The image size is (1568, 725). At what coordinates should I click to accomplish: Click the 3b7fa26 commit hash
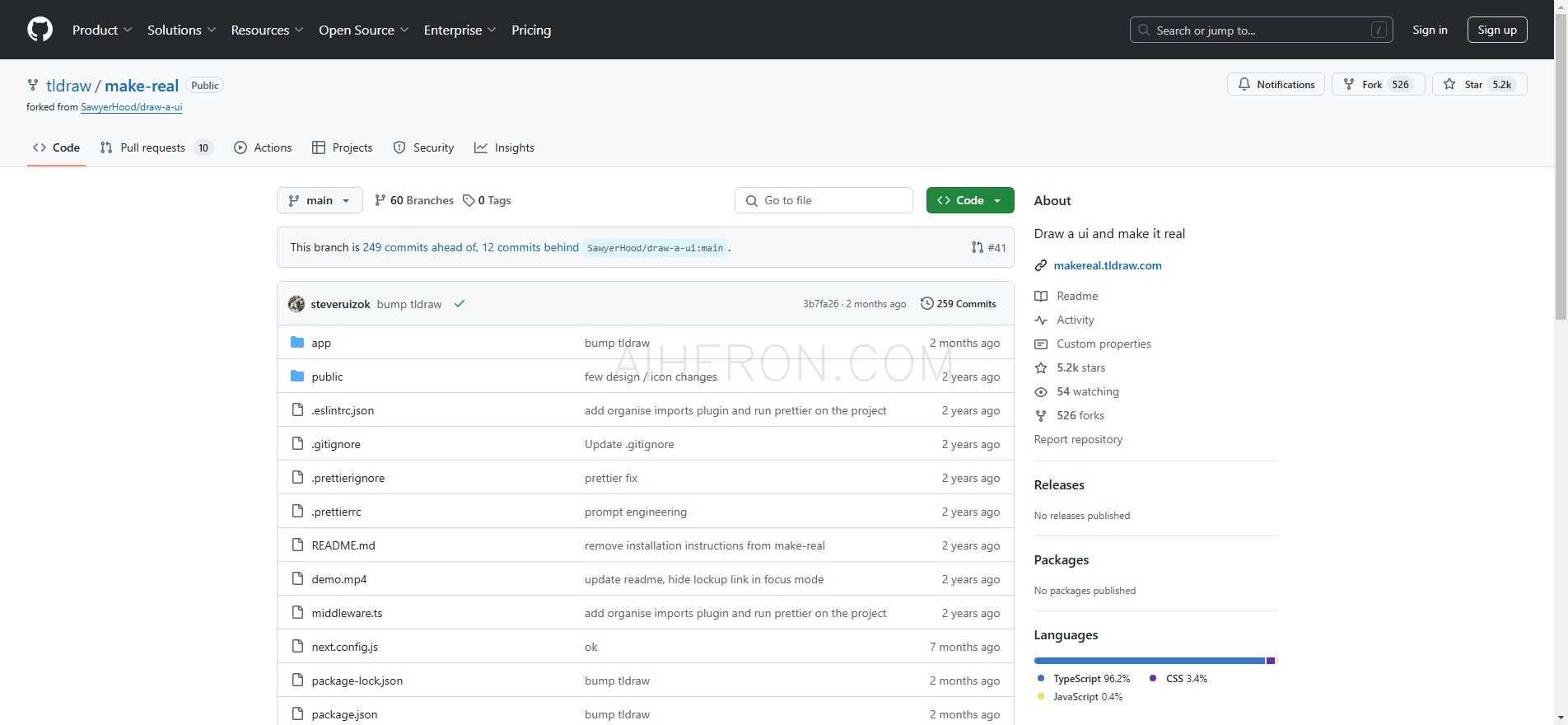pyautogui.click(x=820, y=304)
